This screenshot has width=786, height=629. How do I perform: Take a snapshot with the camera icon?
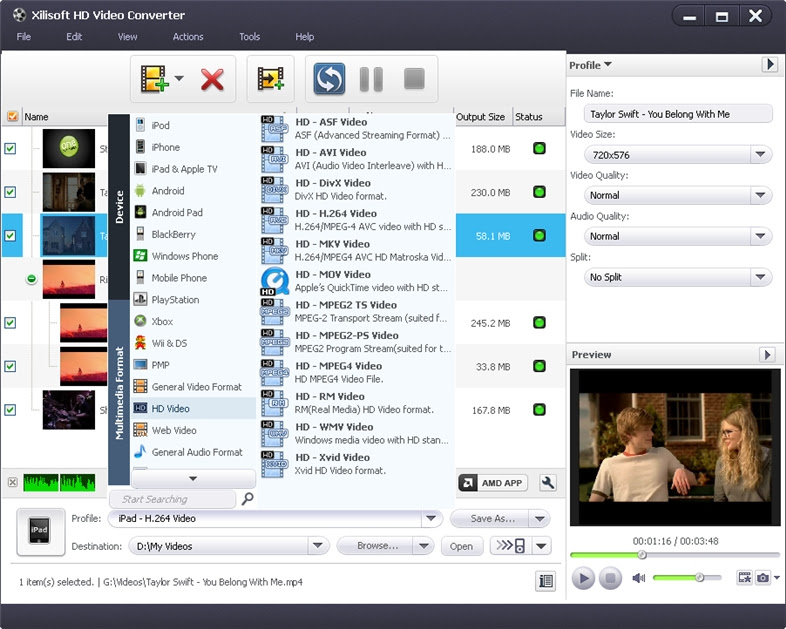pos(762,577)
